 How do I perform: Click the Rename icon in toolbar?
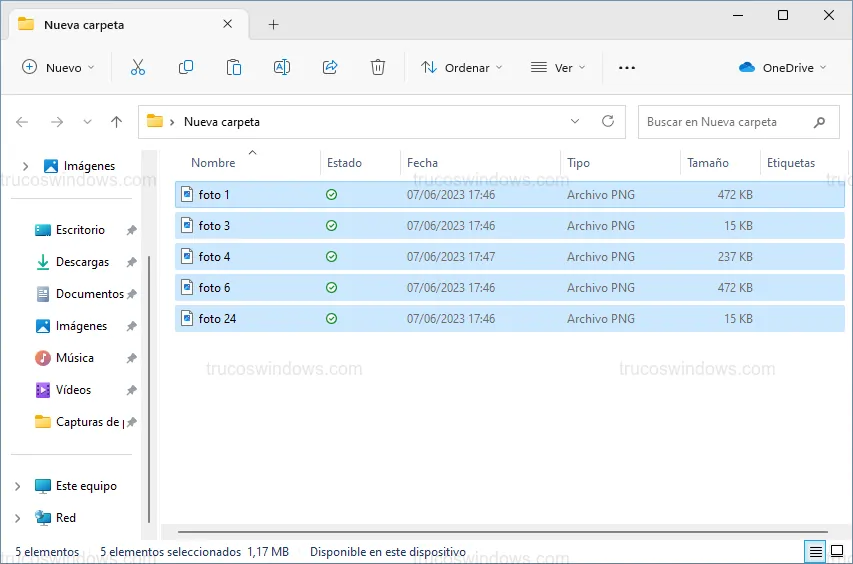pyautogui.click(x=282, y=67)
